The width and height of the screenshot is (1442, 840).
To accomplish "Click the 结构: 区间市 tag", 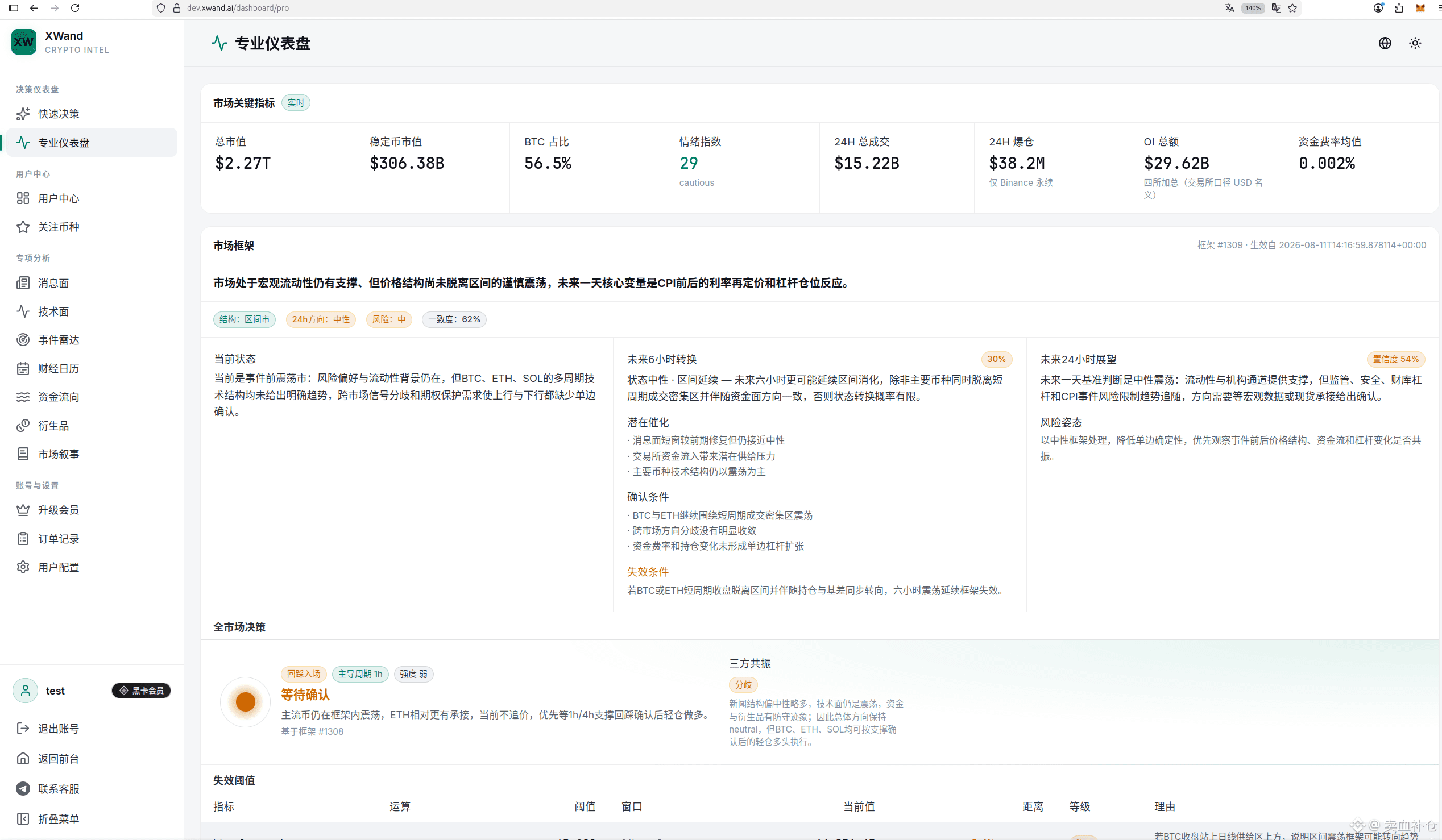I will pos(245,319).
